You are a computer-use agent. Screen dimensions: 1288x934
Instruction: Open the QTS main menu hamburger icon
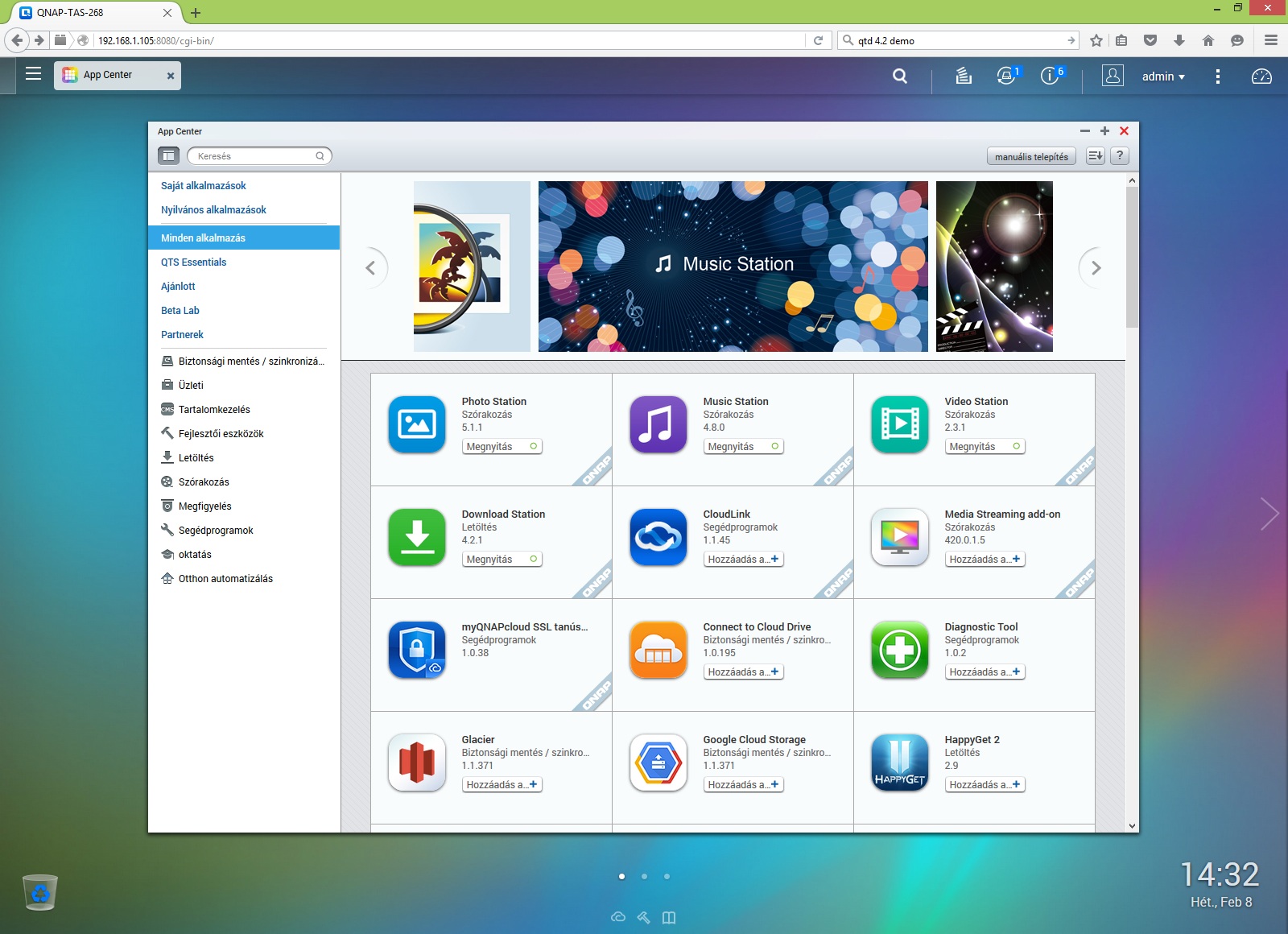click(x=33, y=74)
